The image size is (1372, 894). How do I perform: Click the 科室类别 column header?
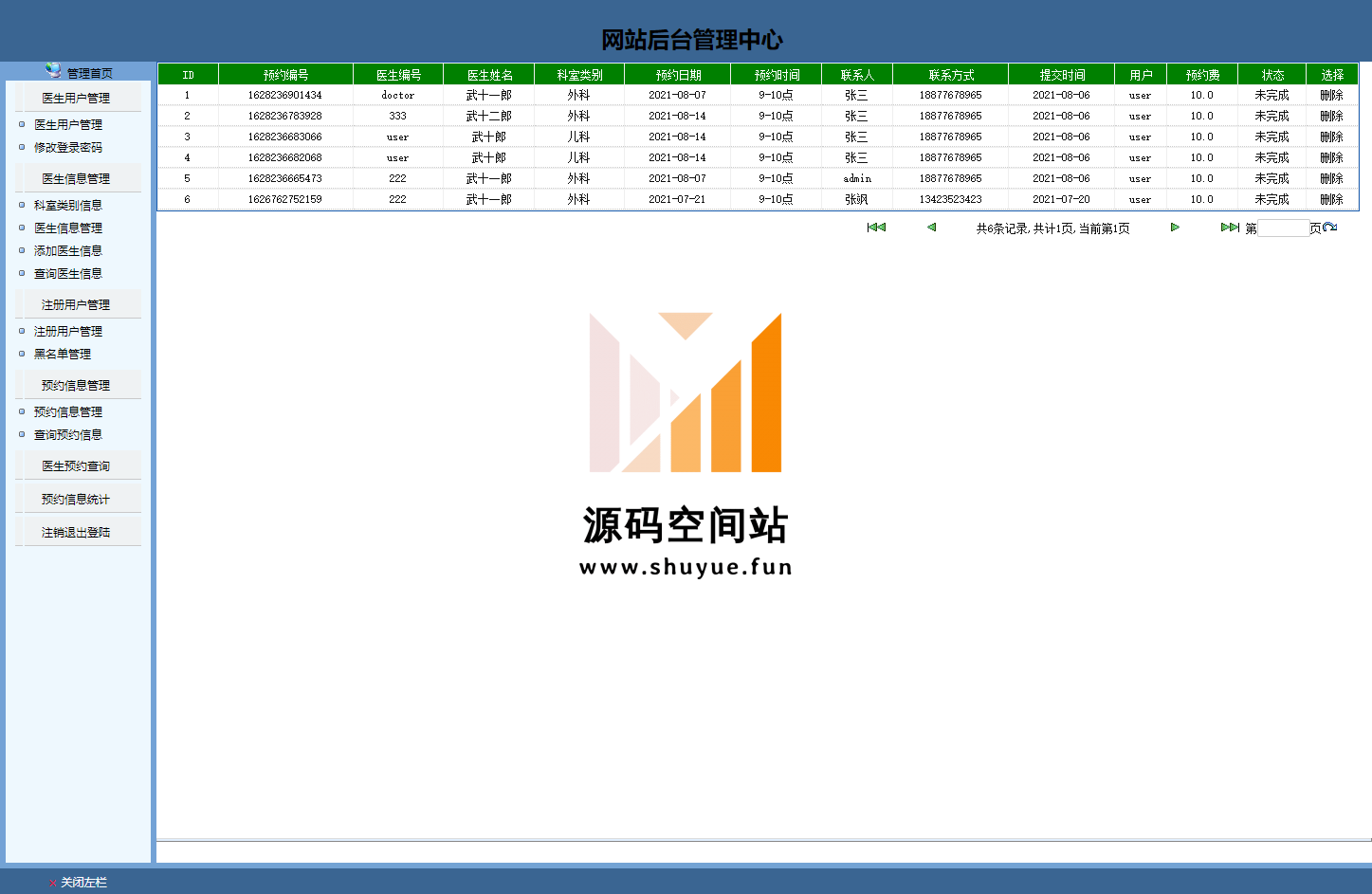pos(579,74)
